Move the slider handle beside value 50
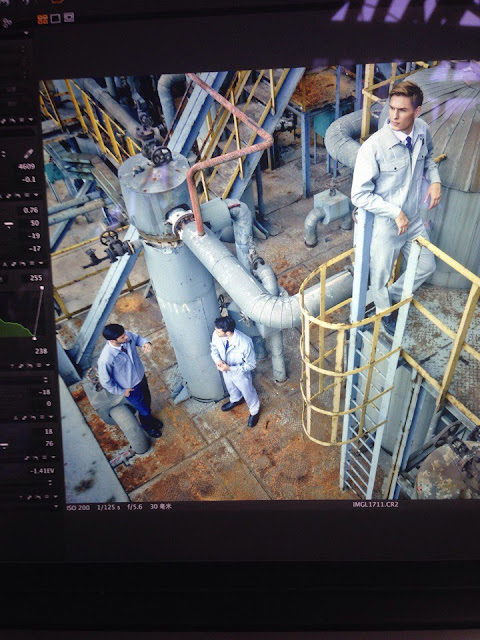The image size is (480, 640). [x=8, y=224]
